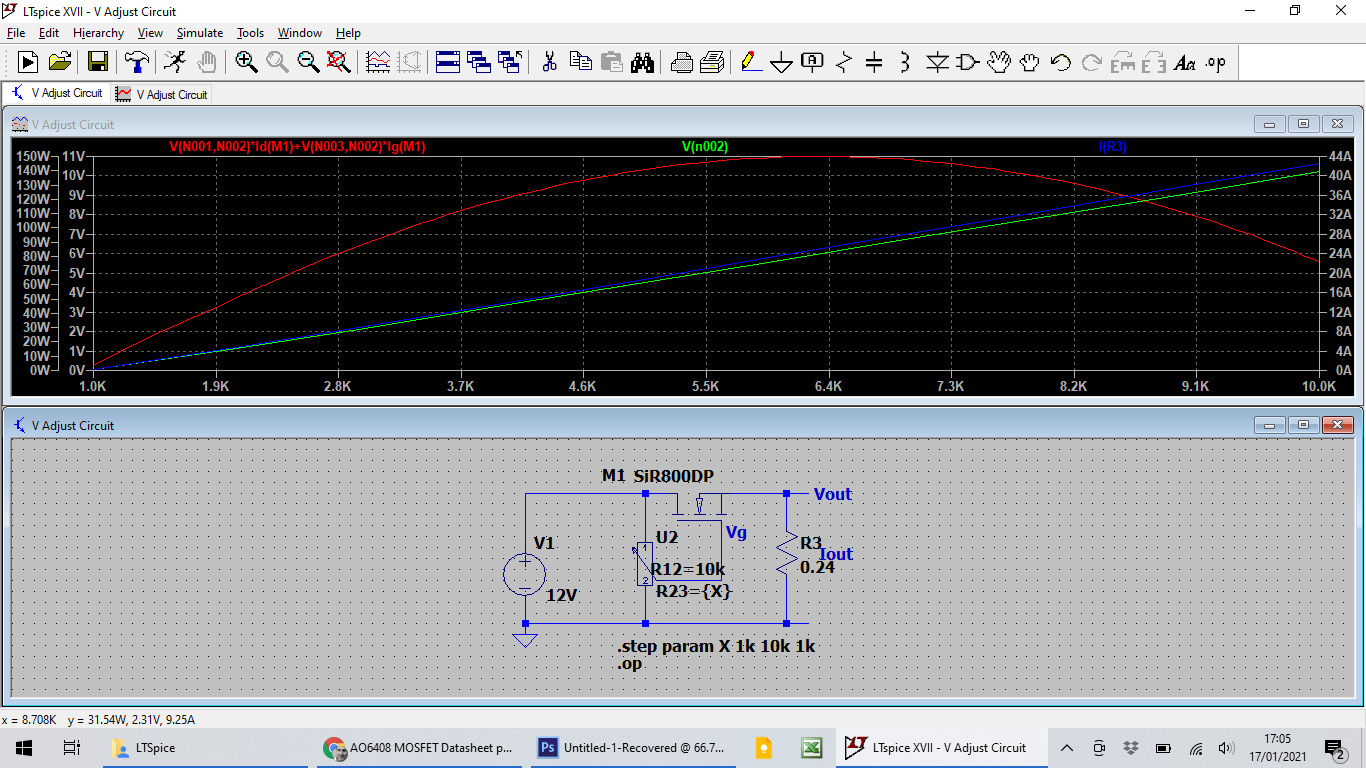Open notification center in system tray

(1334, 748)
